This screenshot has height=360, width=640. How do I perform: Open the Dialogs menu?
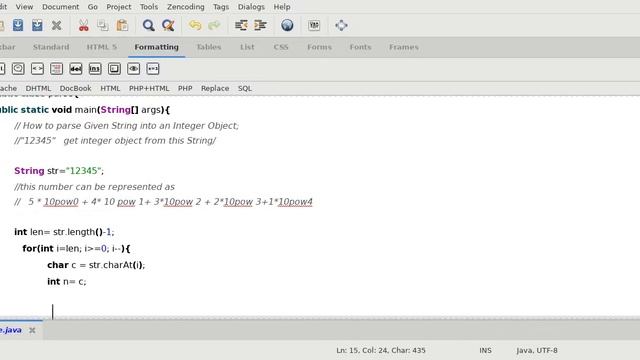pyautogui.click(x=251, y=7)
